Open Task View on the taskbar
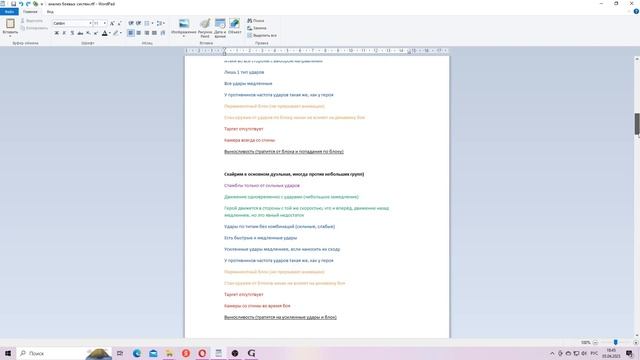 tap(120, 353)
